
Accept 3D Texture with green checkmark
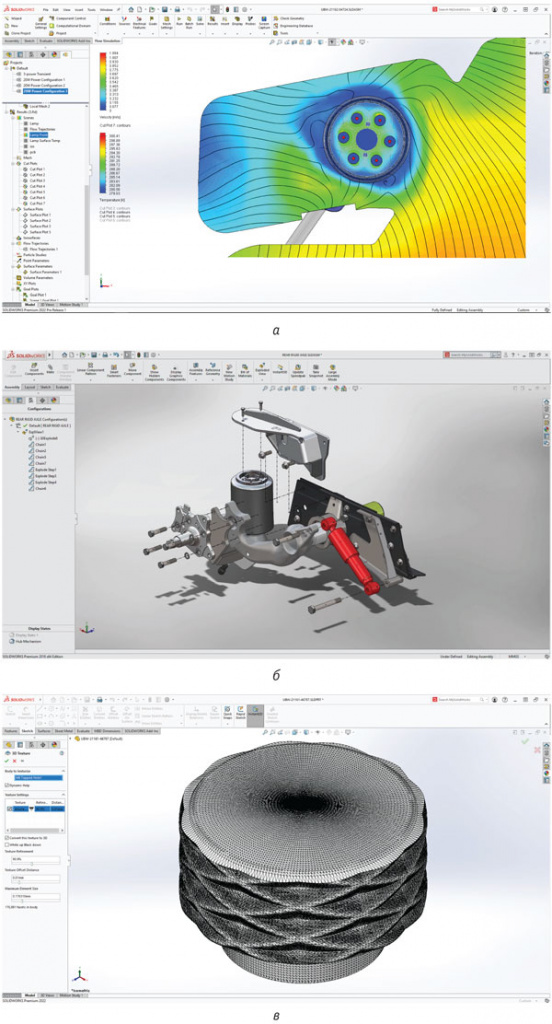pos(7,761)
